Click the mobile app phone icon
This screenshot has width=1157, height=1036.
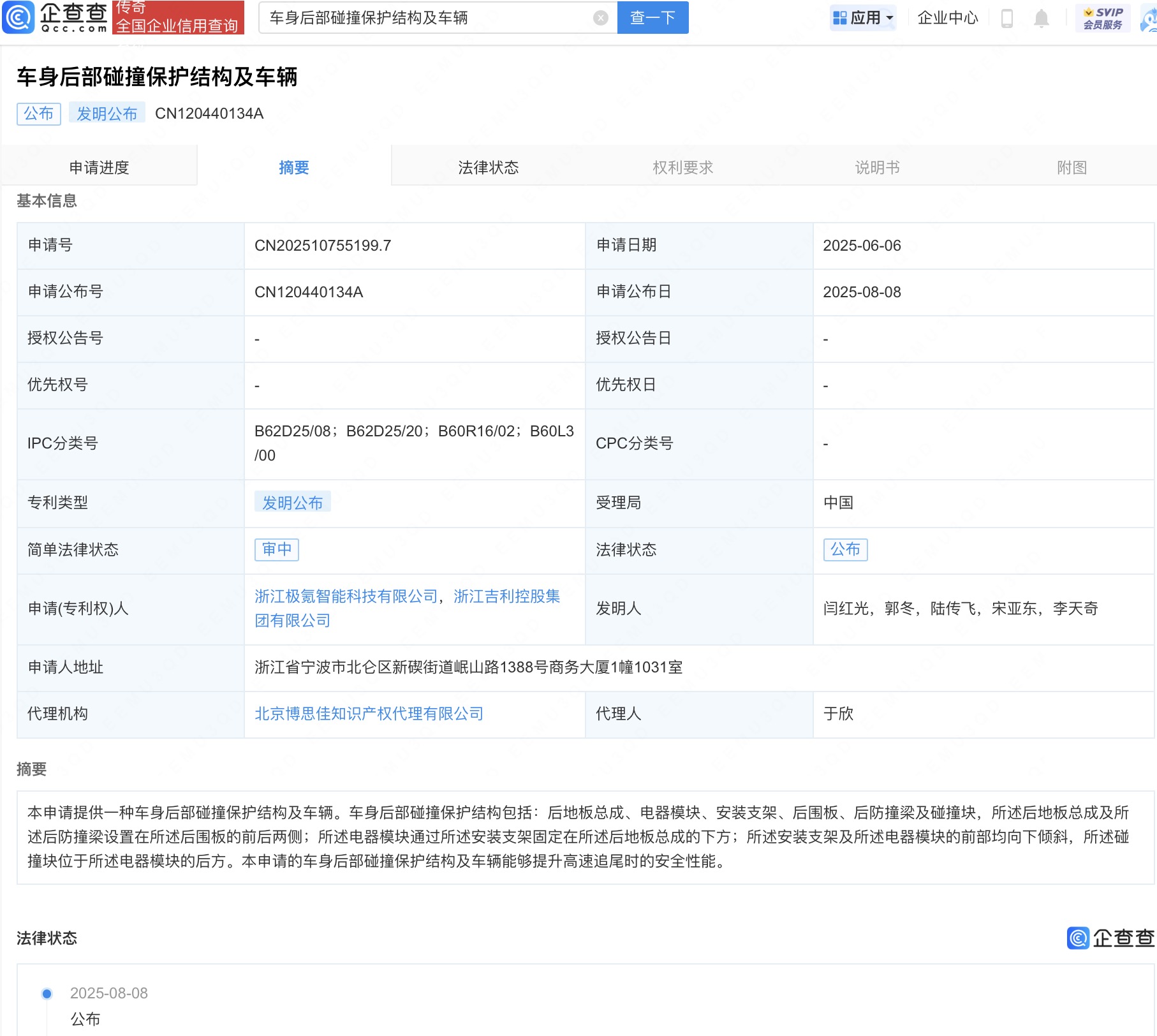click(1008, 18)
